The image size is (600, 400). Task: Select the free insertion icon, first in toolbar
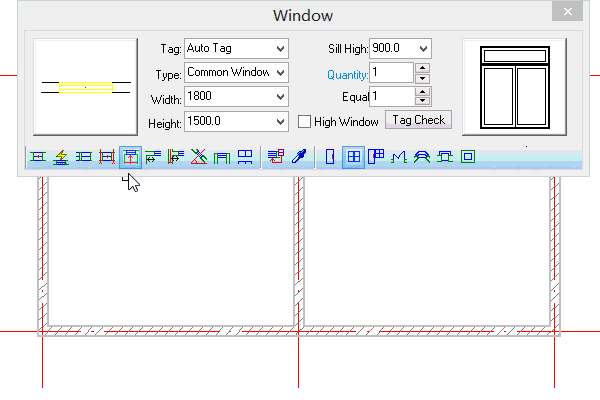38,157
